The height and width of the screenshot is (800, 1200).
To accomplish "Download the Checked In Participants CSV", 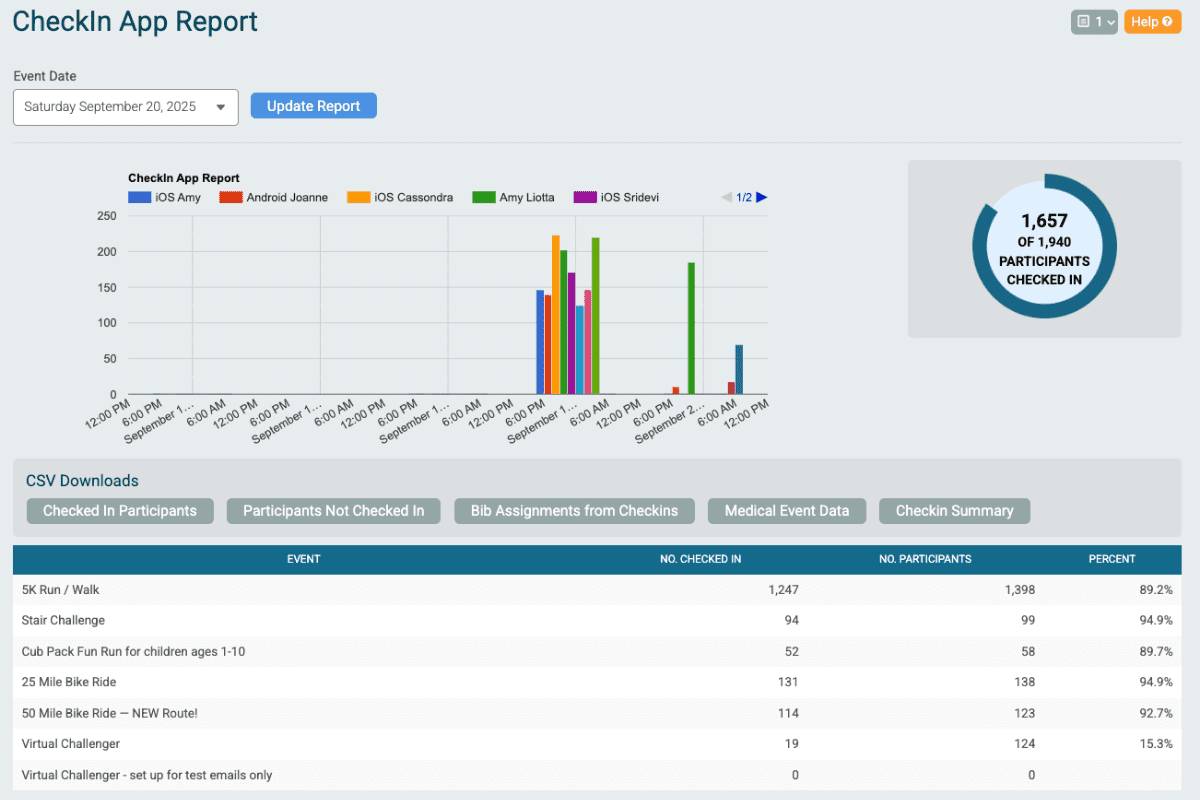I will pyautogui.click(x=120, y=510).
